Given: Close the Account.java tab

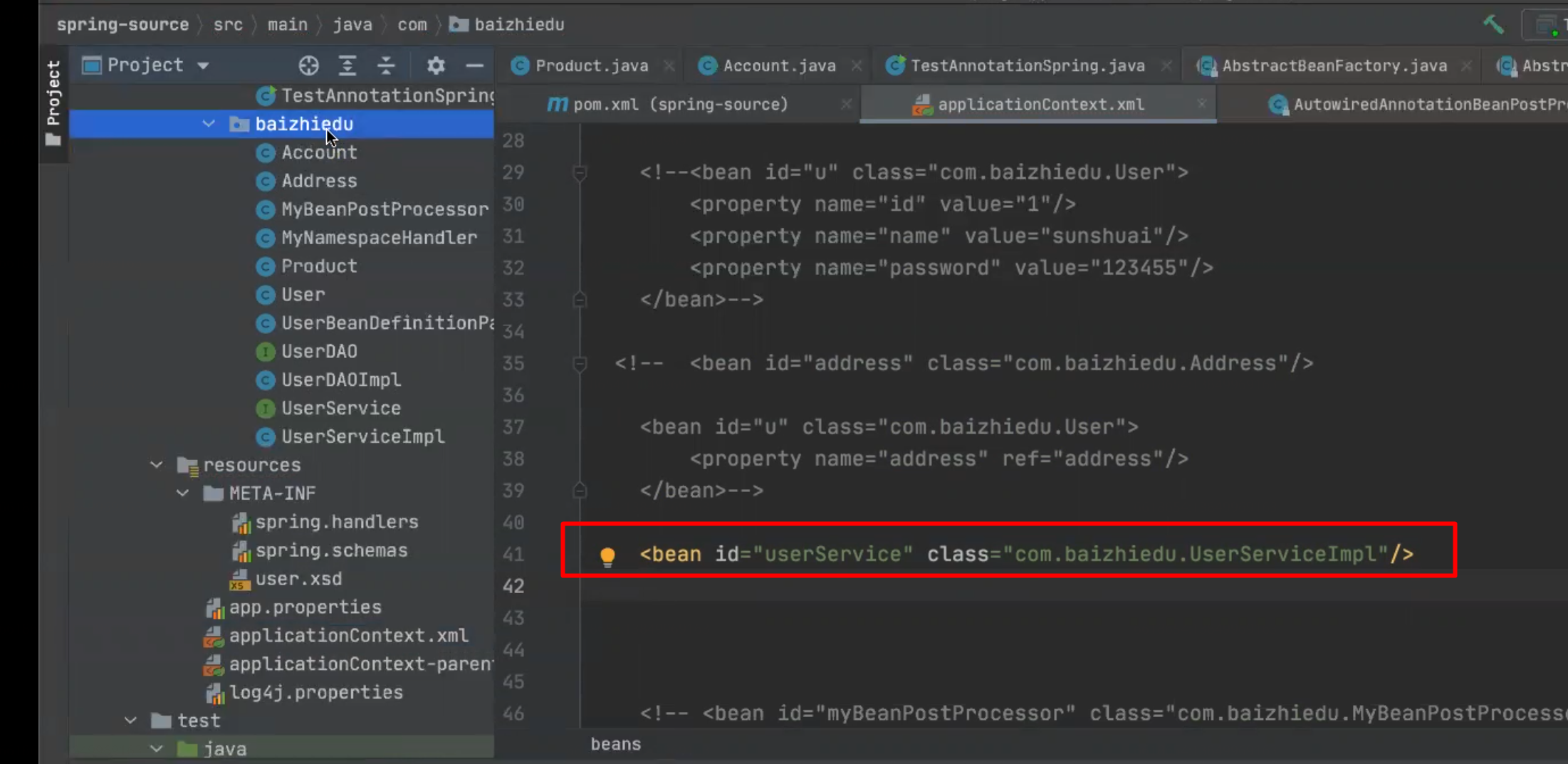Looking at the screenshot, I should point(857,66).
